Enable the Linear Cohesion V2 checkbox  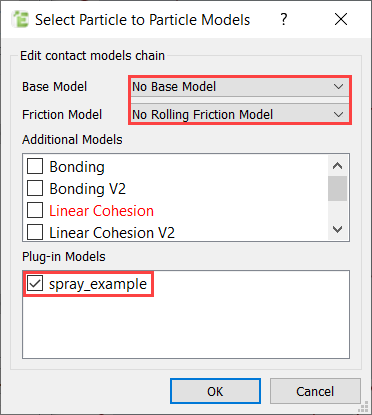click(35, 232)
